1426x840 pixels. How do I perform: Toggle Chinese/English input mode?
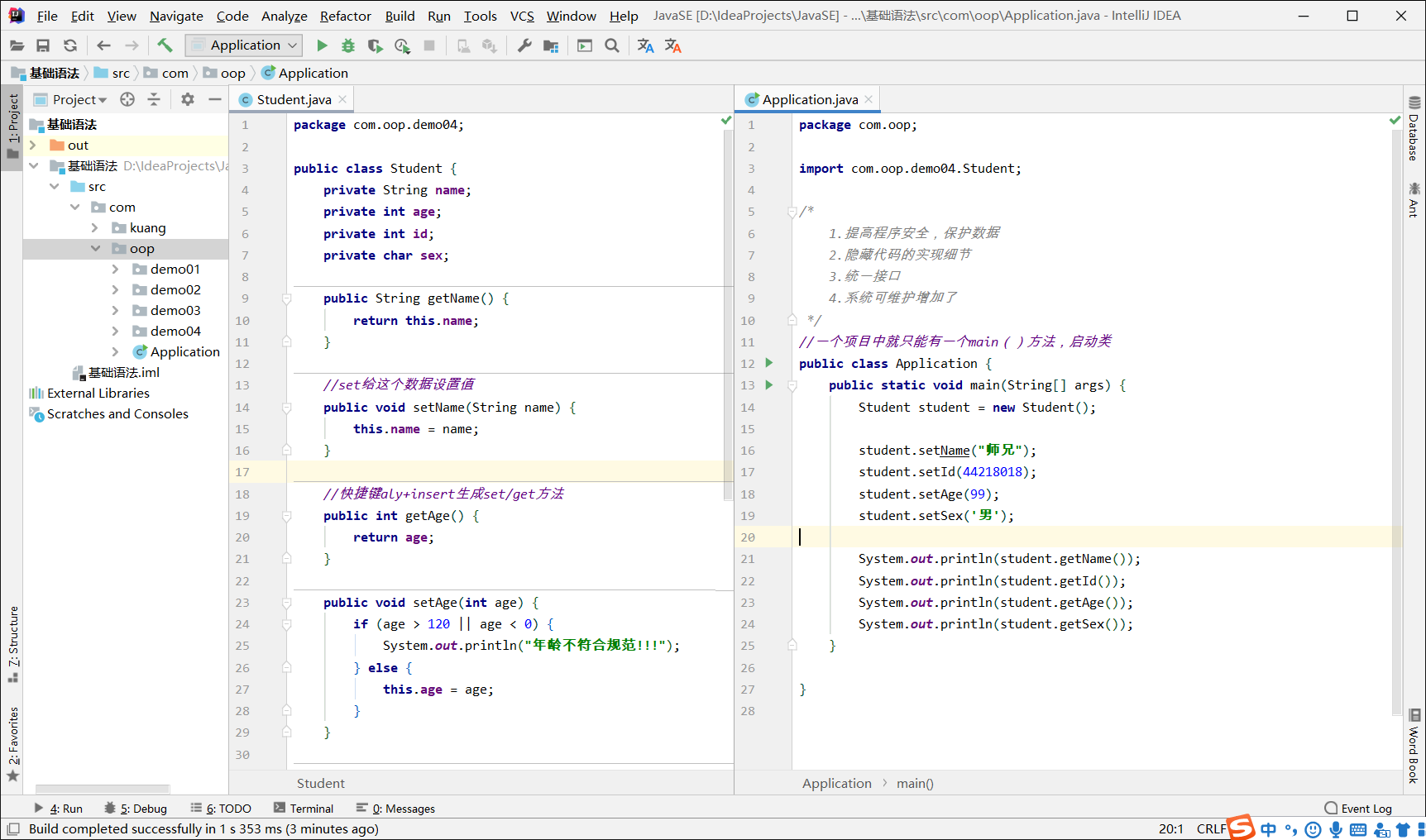[1269, 829]
